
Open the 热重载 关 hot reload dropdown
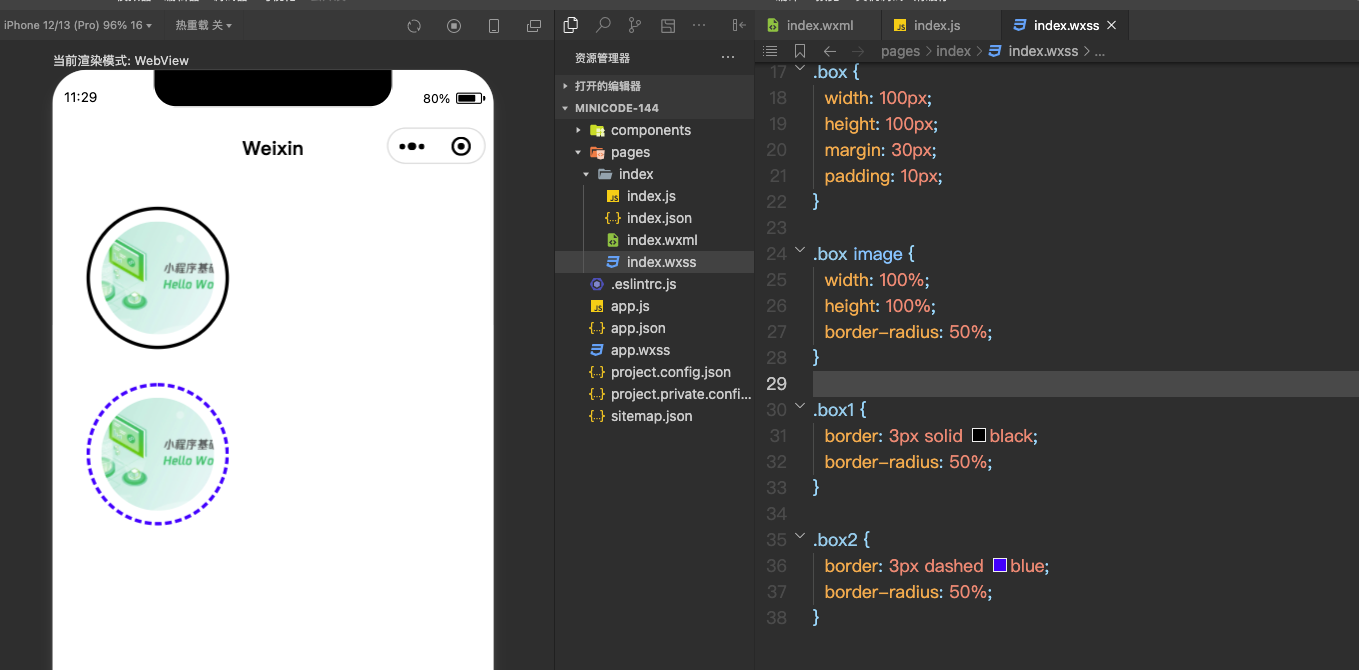tap(204, 25)
